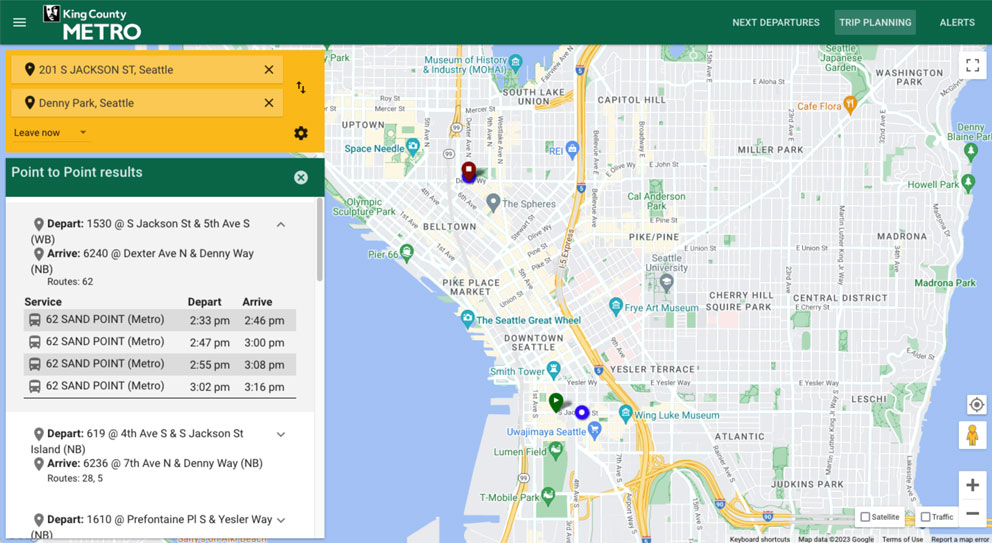Zoom in on the map
992x543 pixels.
[972, 485]
